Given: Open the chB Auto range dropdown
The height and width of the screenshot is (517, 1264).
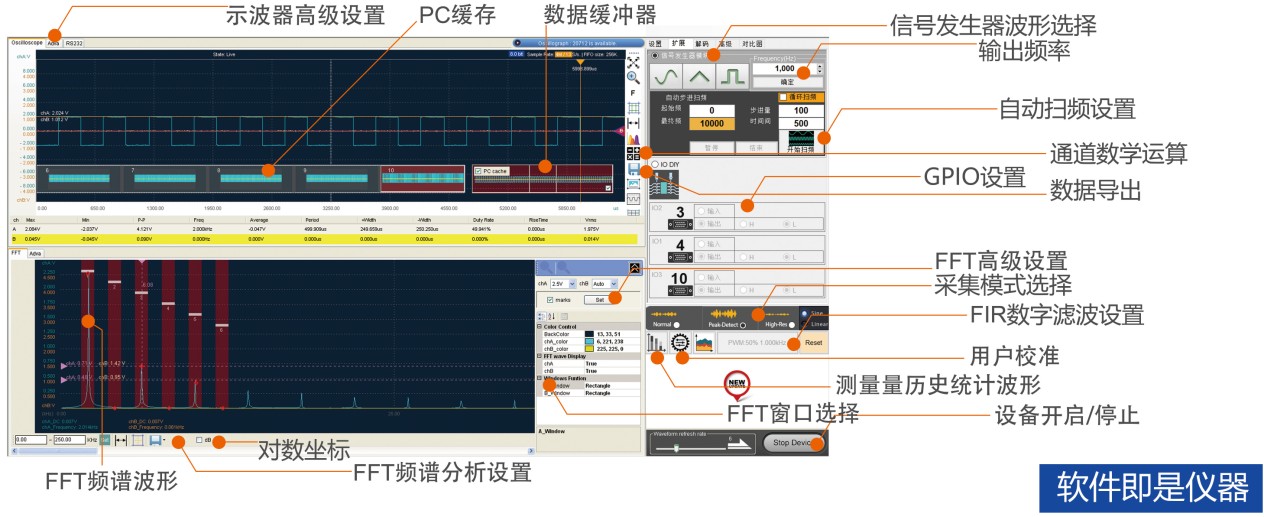Looking at the screenshot, I should (605, 284).
